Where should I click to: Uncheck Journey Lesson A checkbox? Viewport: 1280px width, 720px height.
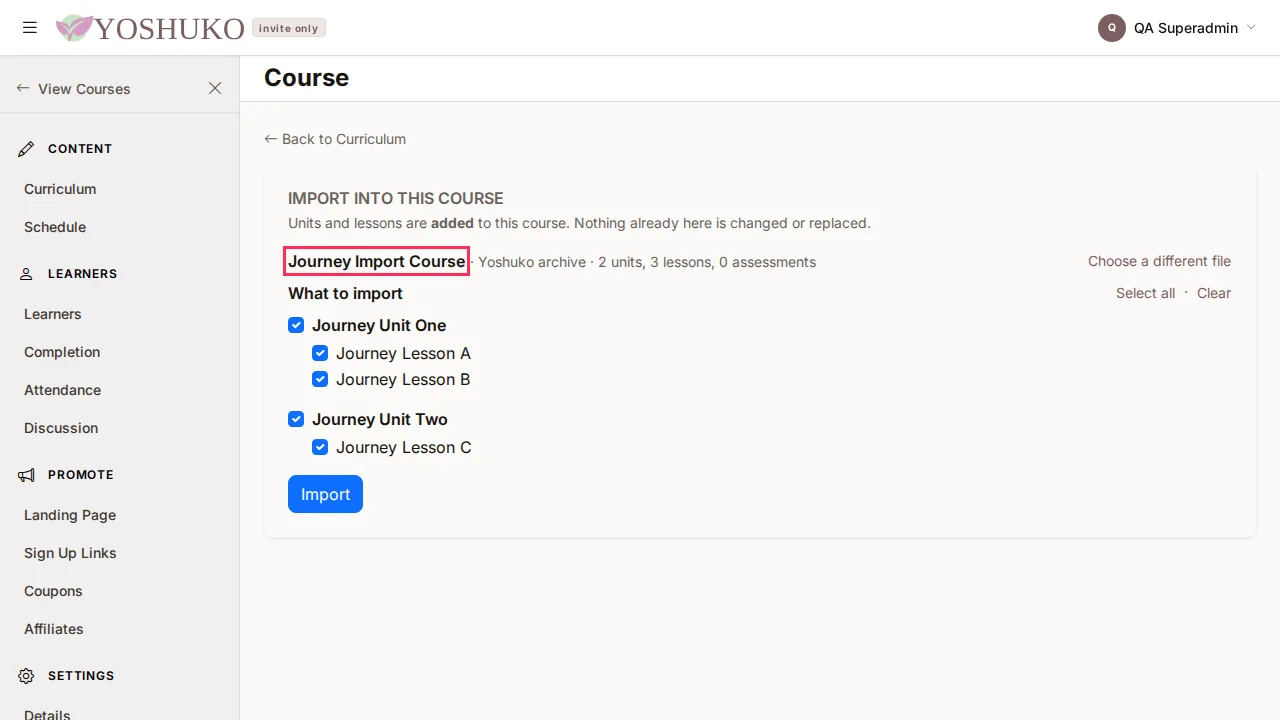click(320, 353)
